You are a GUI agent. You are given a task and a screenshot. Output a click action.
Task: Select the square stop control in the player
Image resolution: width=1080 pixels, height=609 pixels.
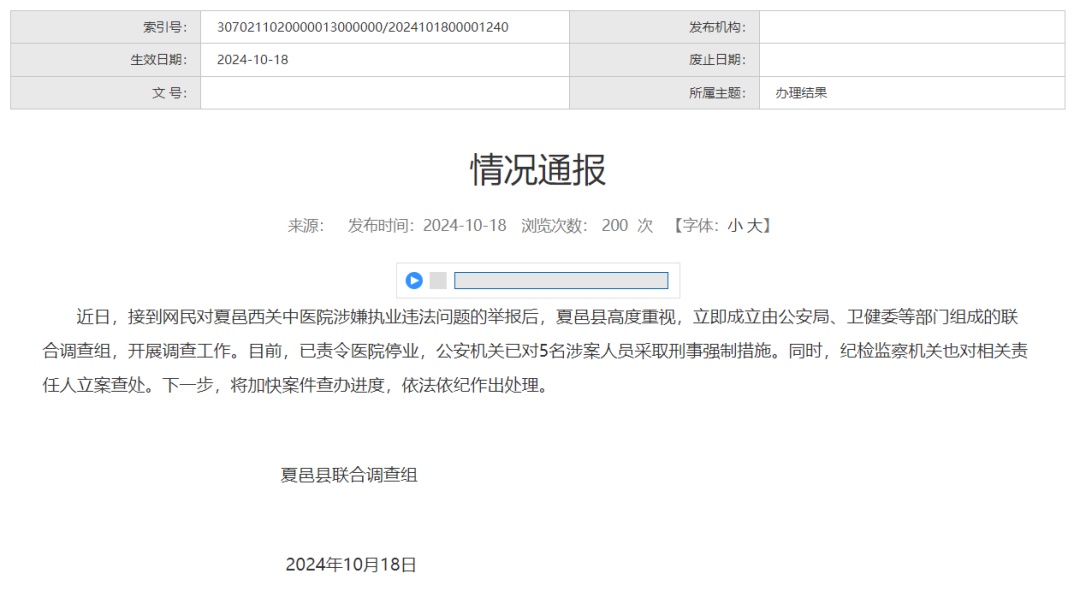point(437,281)
